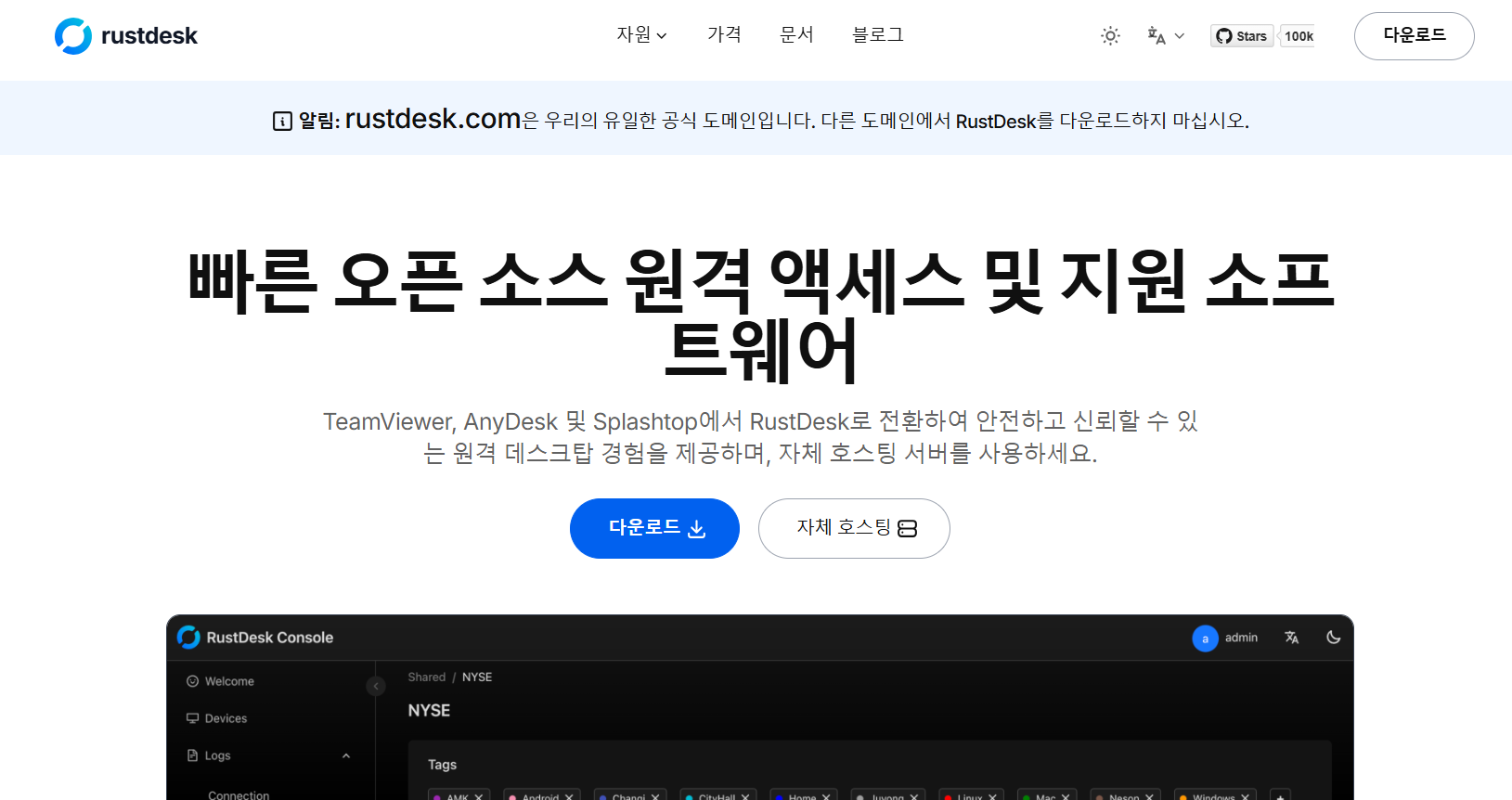Click the NYSE breadcrumb item

coord(477,677)
